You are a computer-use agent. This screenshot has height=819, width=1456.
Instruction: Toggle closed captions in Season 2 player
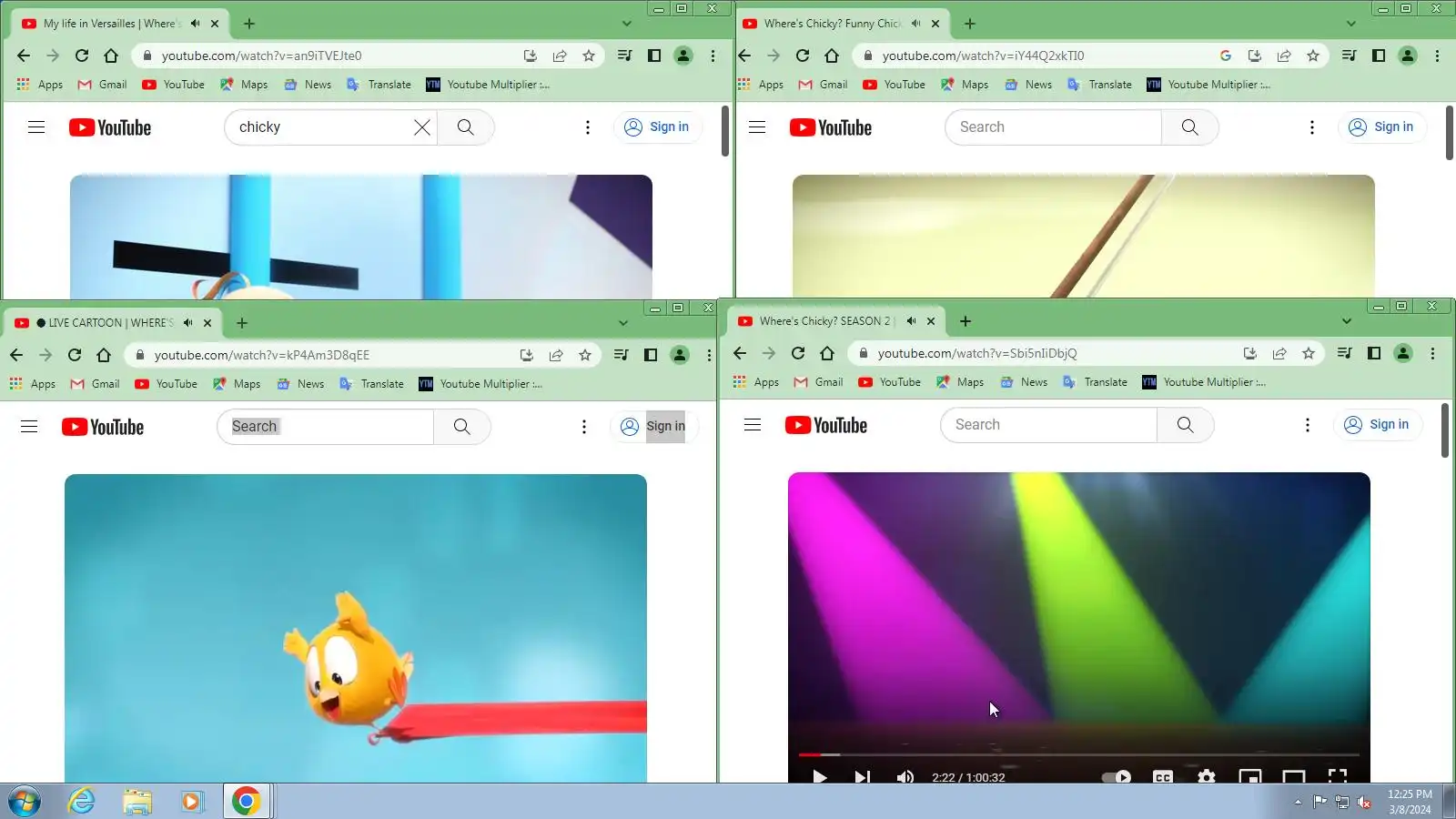click(1163, 776)
